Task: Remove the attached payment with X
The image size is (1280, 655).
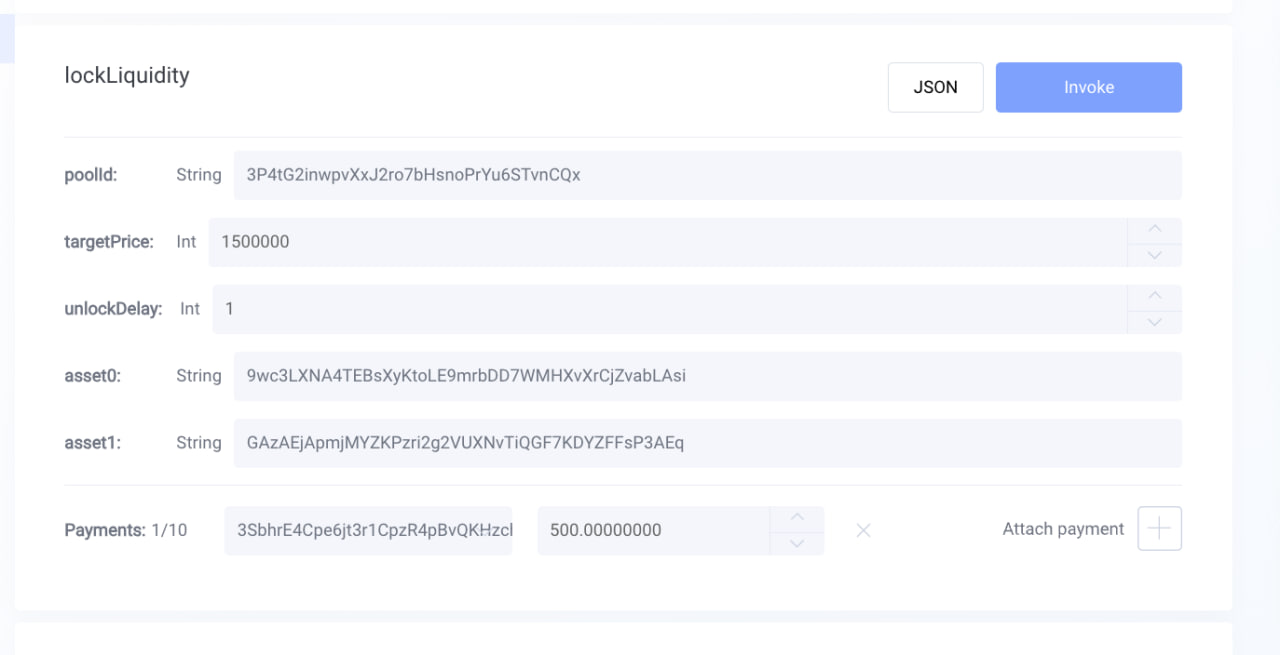Action: click(863, 531)
